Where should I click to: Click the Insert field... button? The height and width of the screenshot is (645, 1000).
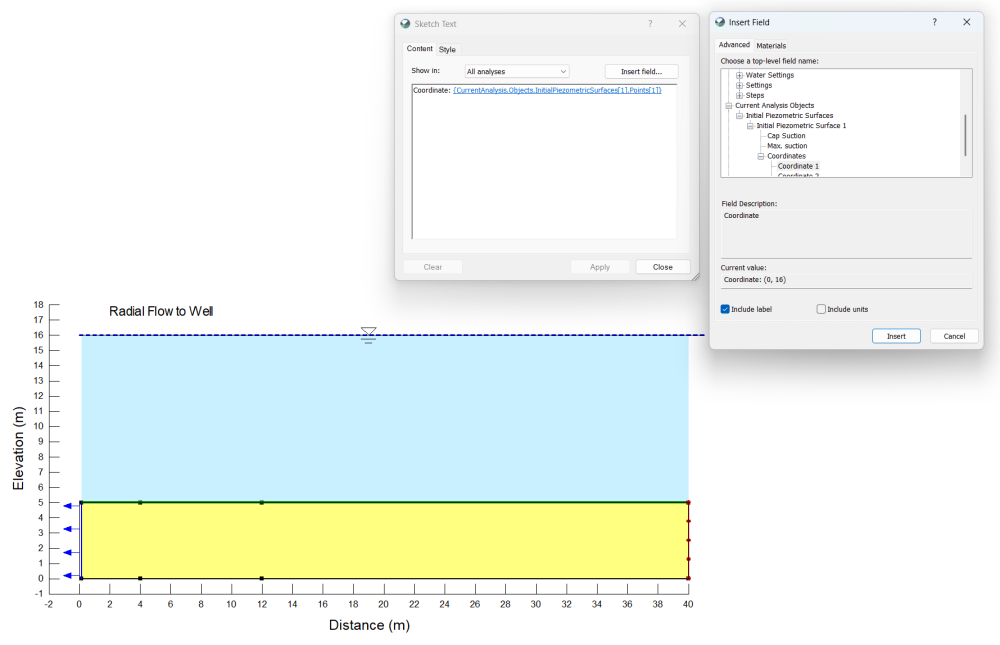(x=641, y=71)
